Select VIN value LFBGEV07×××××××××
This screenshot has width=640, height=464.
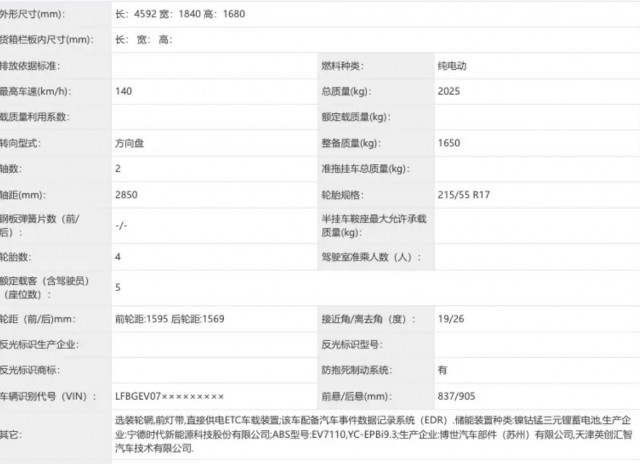pos(170,396)
